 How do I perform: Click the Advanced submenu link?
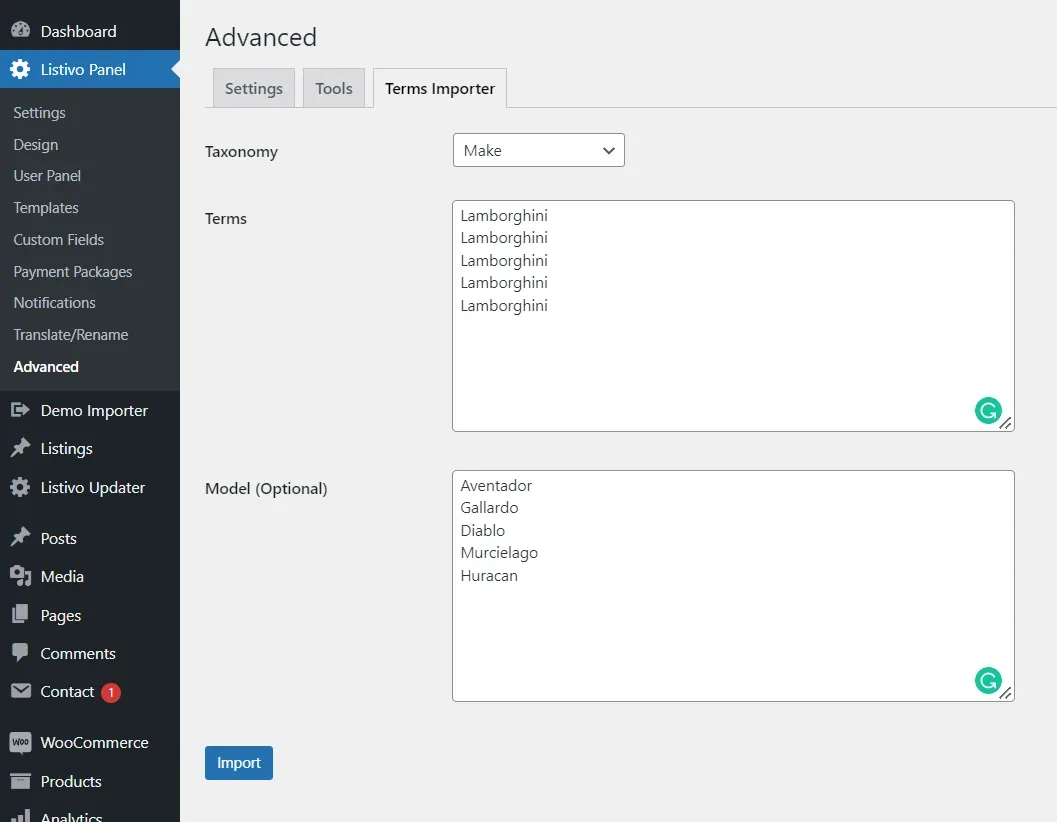[46, 366]
